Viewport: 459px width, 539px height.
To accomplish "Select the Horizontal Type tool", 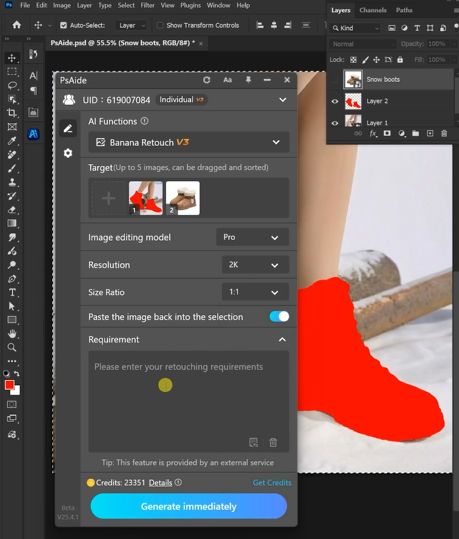I will (x=12, y=292).
